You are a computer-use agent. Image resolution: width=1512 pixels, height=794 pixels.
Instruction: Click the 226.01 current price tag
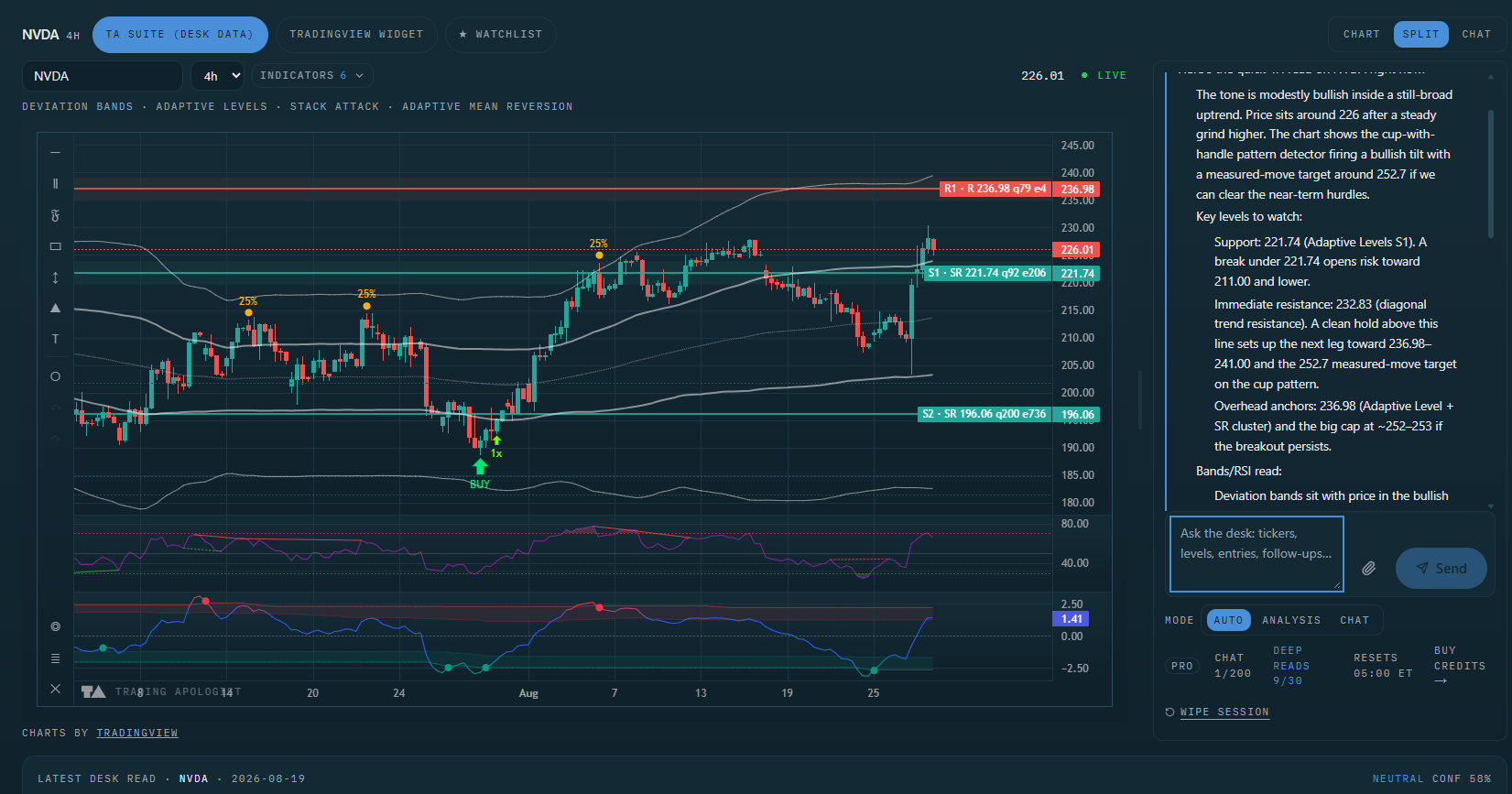[1077, 250]
